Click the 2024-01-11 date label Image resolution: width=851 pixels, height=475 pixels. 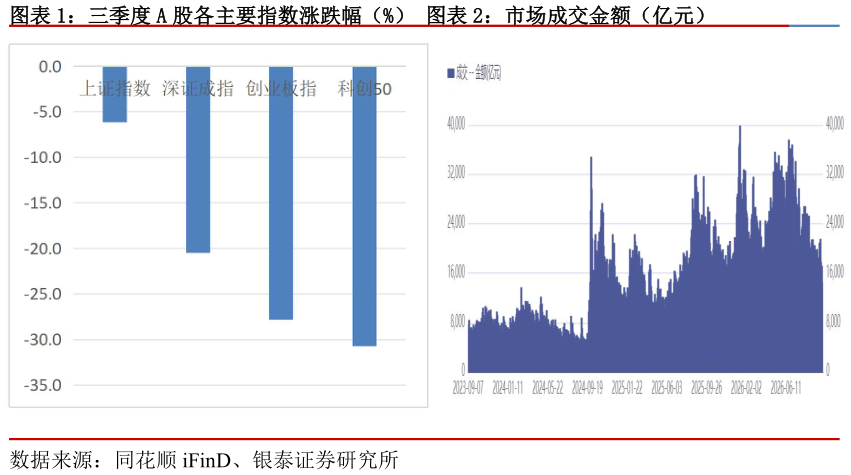507,387
